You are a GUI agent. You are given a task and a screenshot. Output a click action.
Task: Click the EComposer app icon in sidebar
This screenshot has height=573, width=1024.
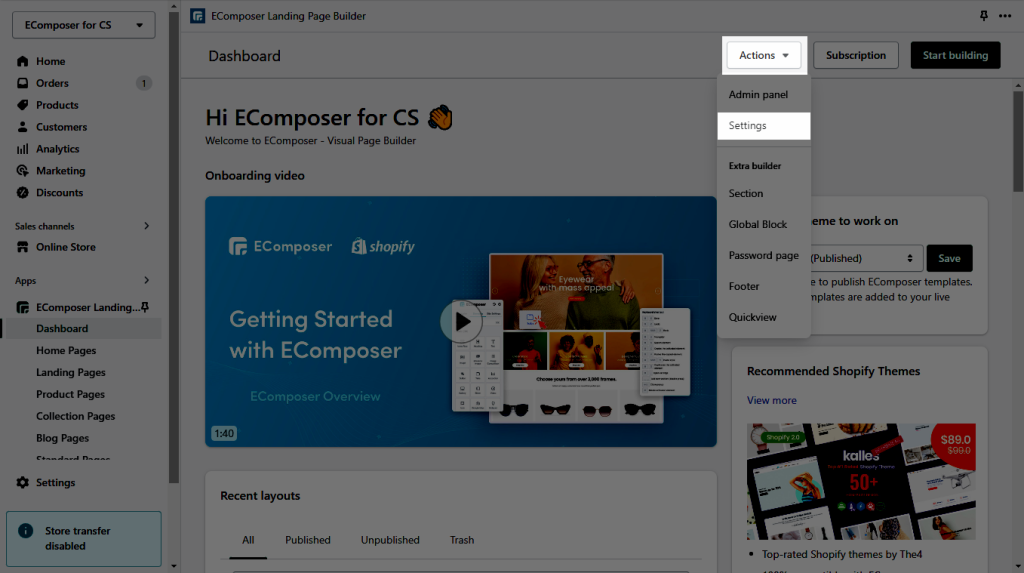click(23, 307)
